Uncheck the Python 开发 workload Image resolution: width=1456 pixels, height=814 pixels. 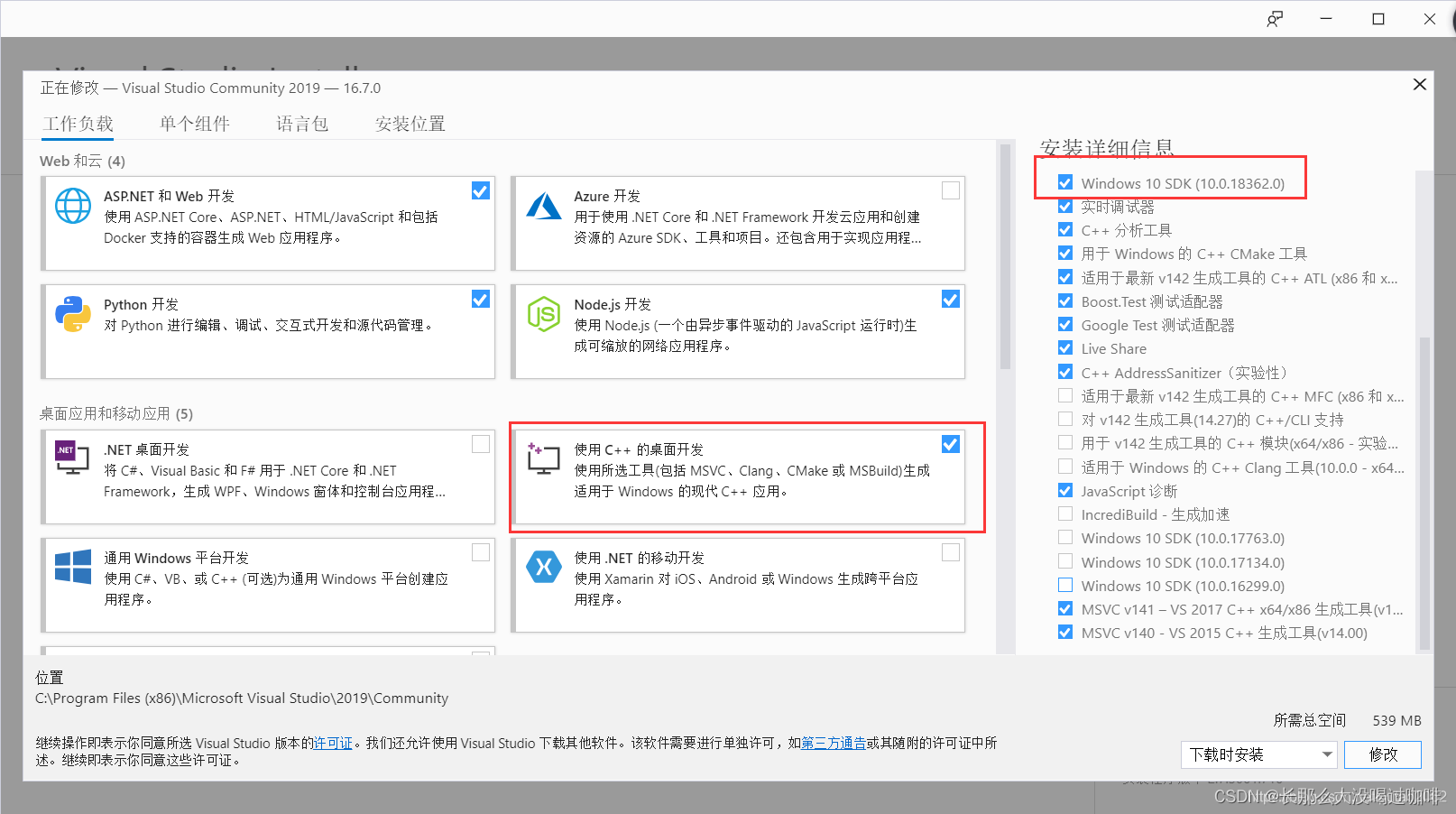(x=481, y=299)
